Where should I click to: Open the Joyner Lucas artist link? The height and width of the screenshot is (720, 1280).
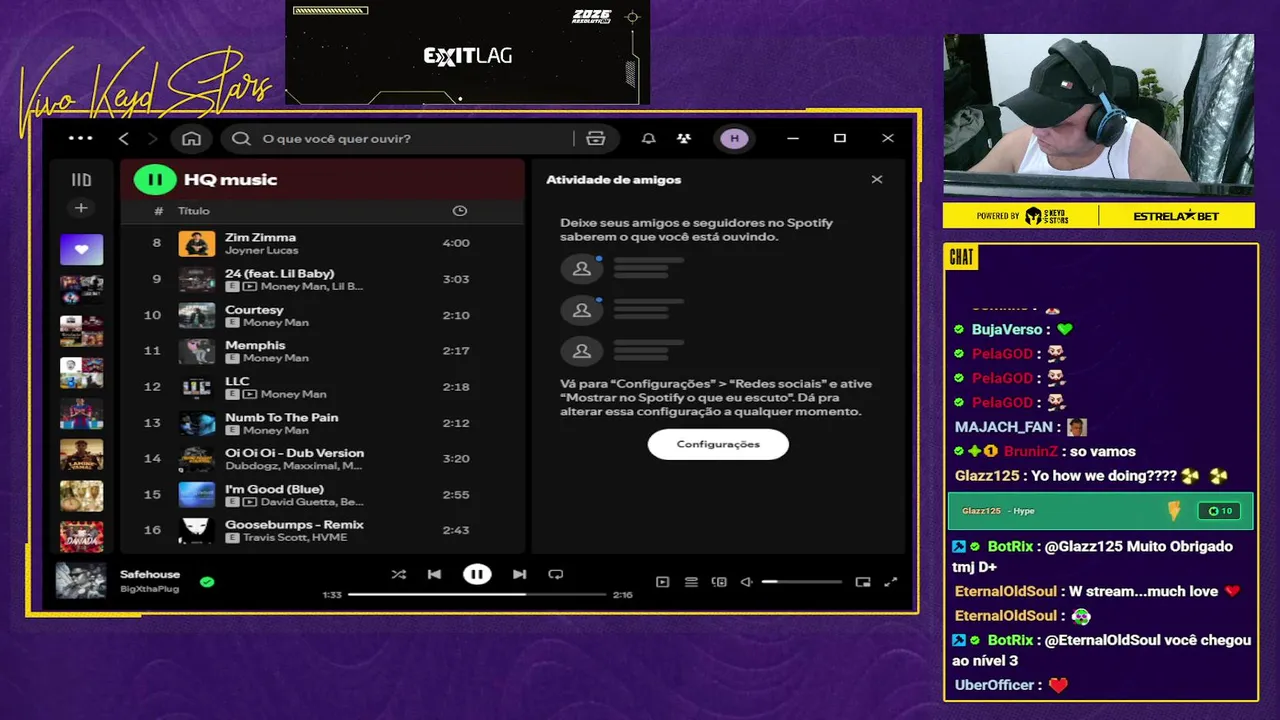click(x=261, y=250)
